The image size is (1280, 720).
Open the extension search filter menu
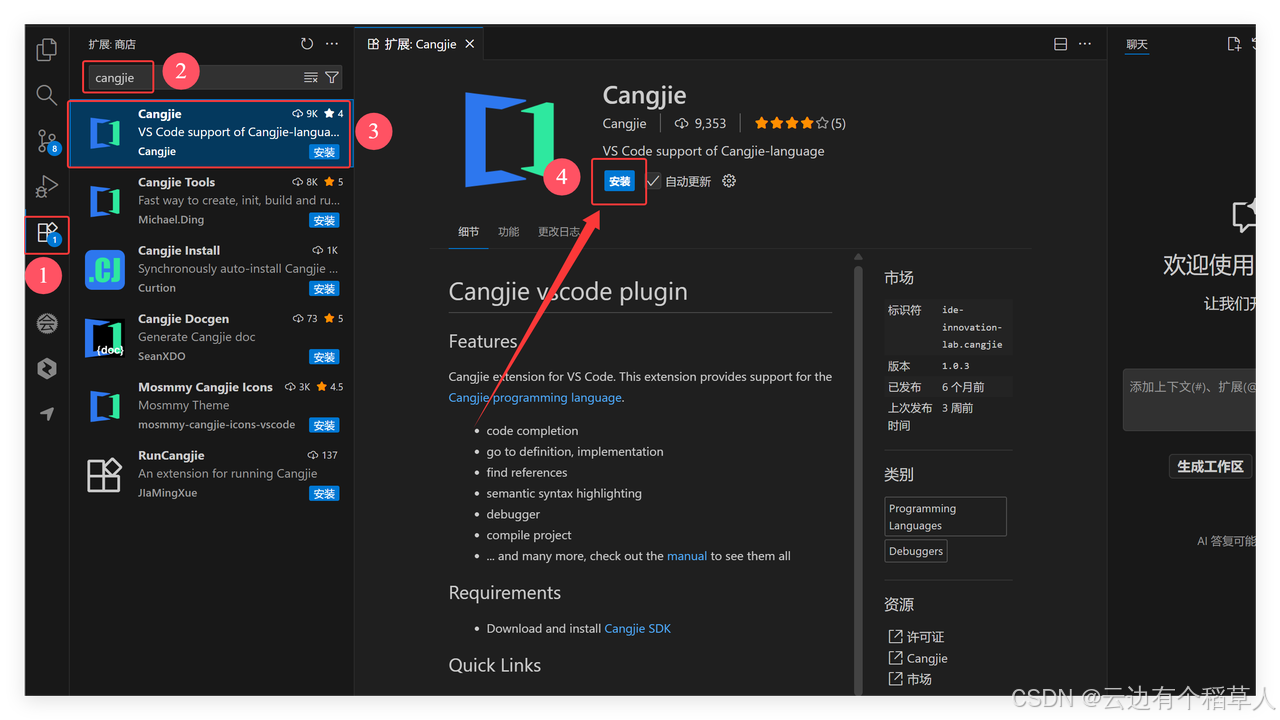332,77
